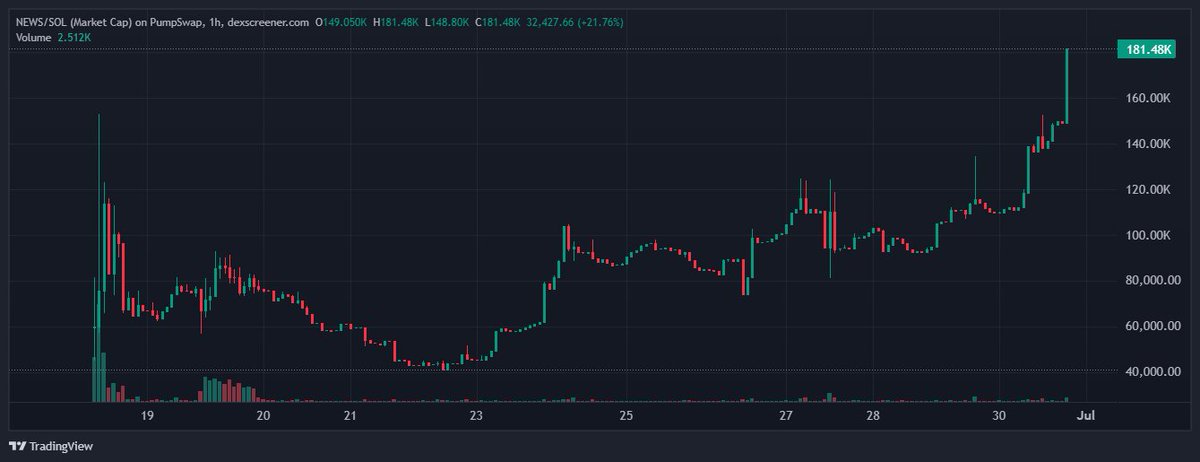Image resolution: width=1200 pixels, height=462 pixels.
Task: Click the 160.00K price axis label
Action: 1146,98
